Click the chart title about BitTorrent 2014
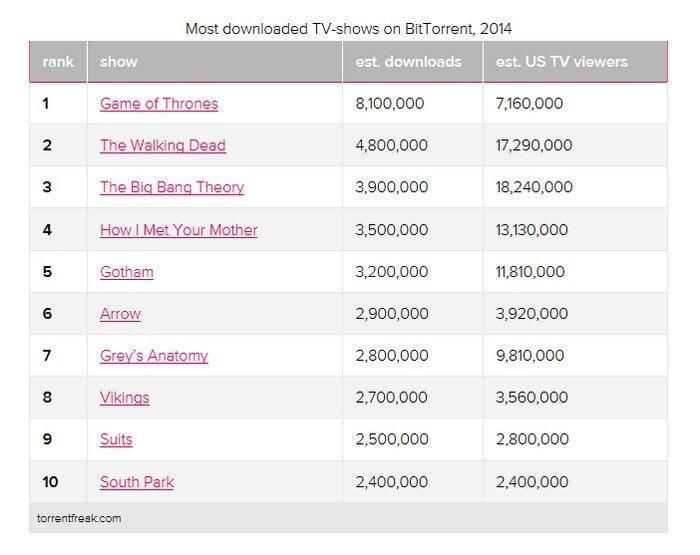 tap(348, 28)
